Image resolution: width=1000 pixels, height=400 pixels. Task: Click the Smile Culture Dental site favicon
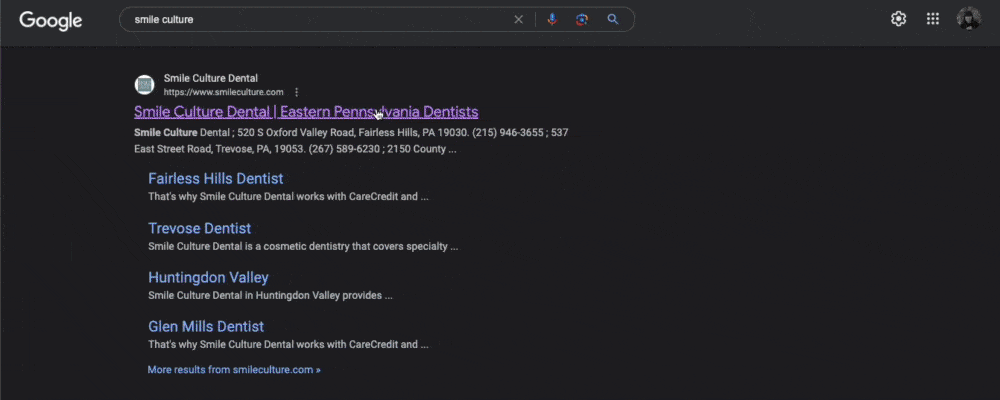(145, 85)
